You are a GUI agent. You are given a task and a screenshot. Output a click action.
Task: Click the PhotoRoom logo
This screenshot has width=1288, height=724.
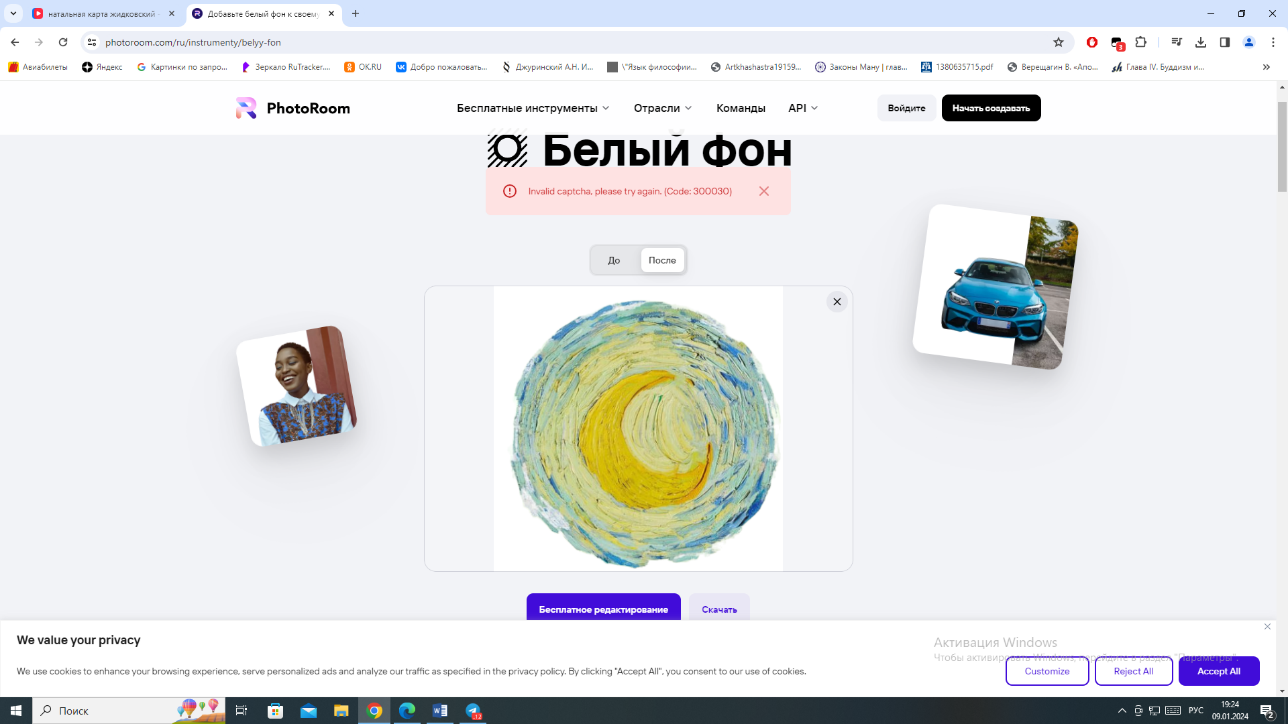point(293,108)
